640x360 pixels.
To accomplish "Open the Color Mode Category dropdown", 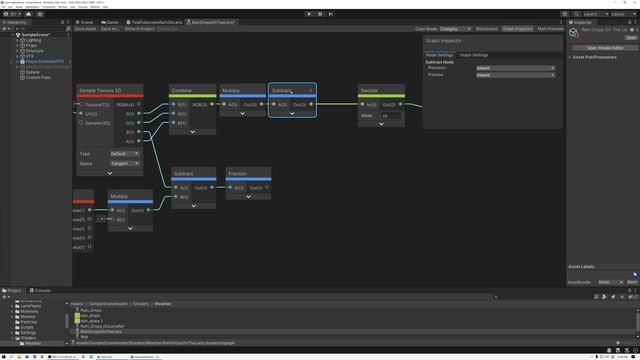I will click(x=455, y=29).
